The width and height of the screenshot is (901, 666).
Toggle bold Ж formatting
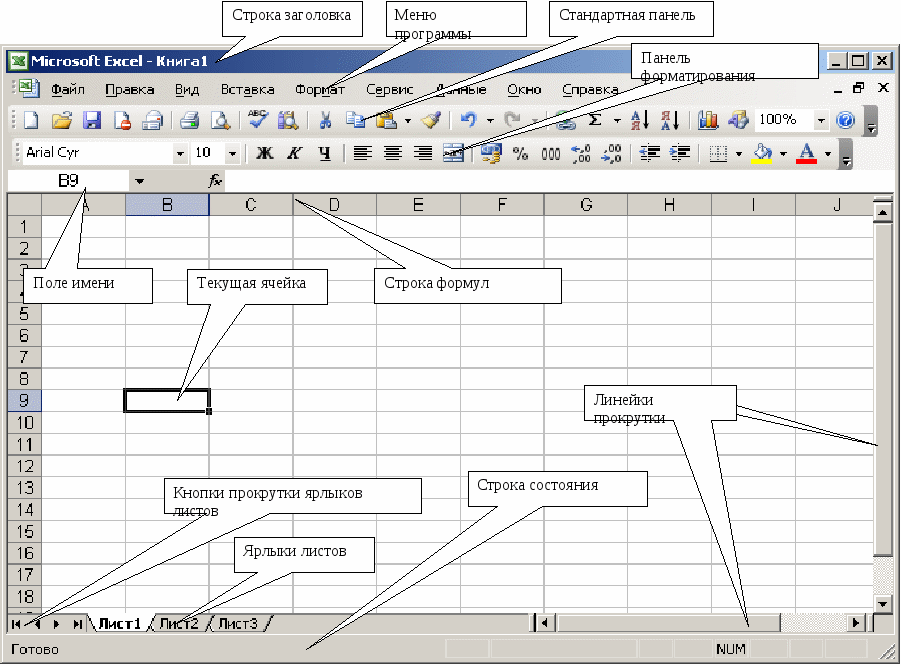pos(264,153)
